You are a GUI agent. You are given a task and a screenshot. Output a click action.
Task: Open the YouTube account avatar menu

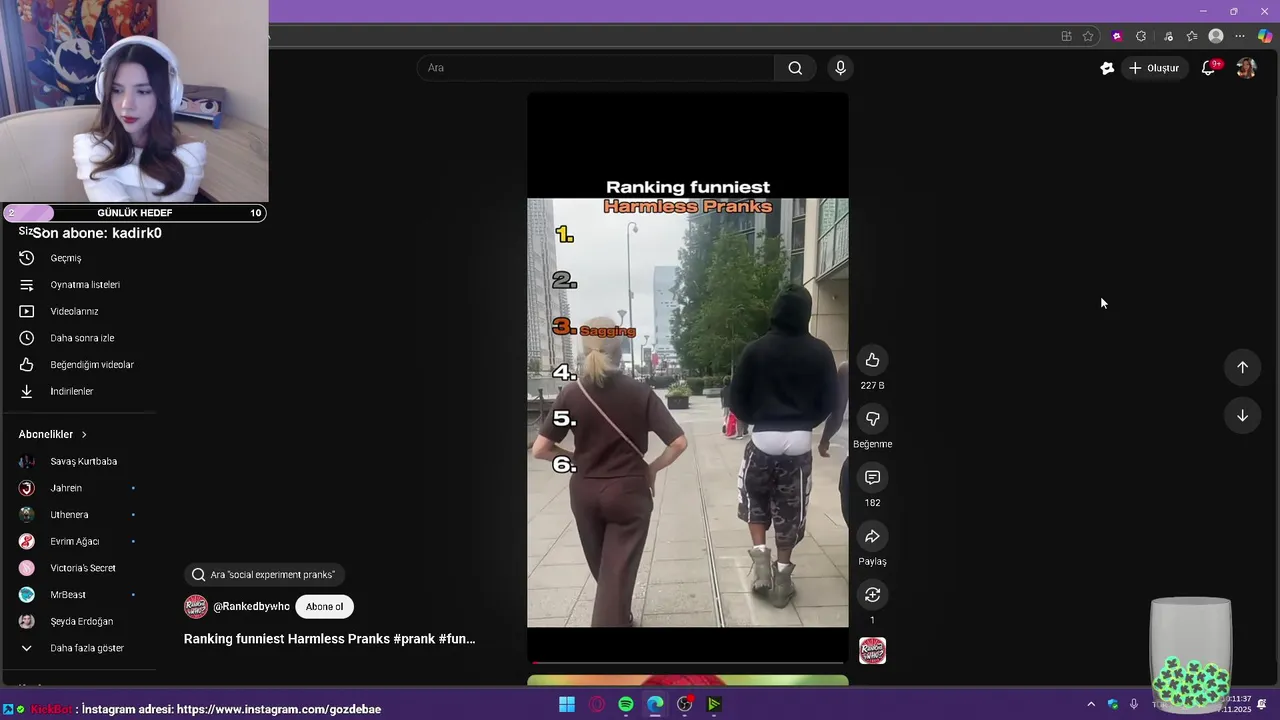(x=1246, y=68)
